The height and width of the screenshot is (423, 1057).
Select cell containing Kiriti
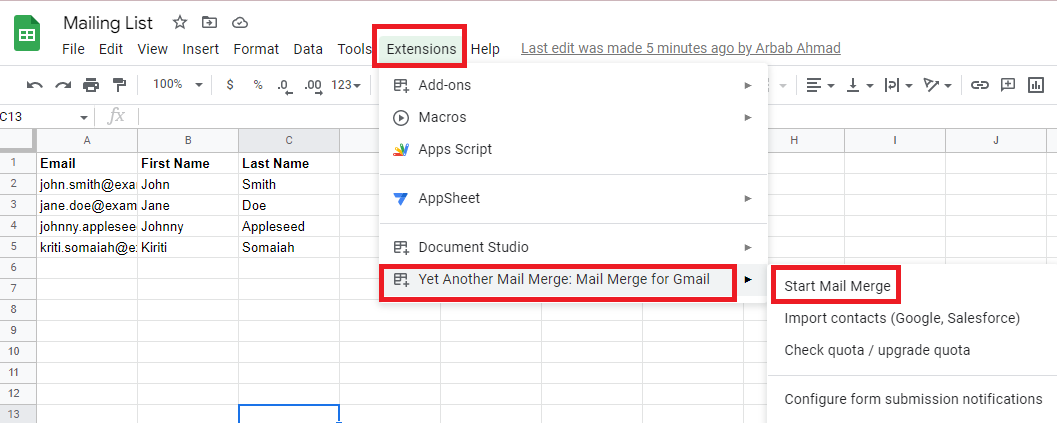point(188,248)
